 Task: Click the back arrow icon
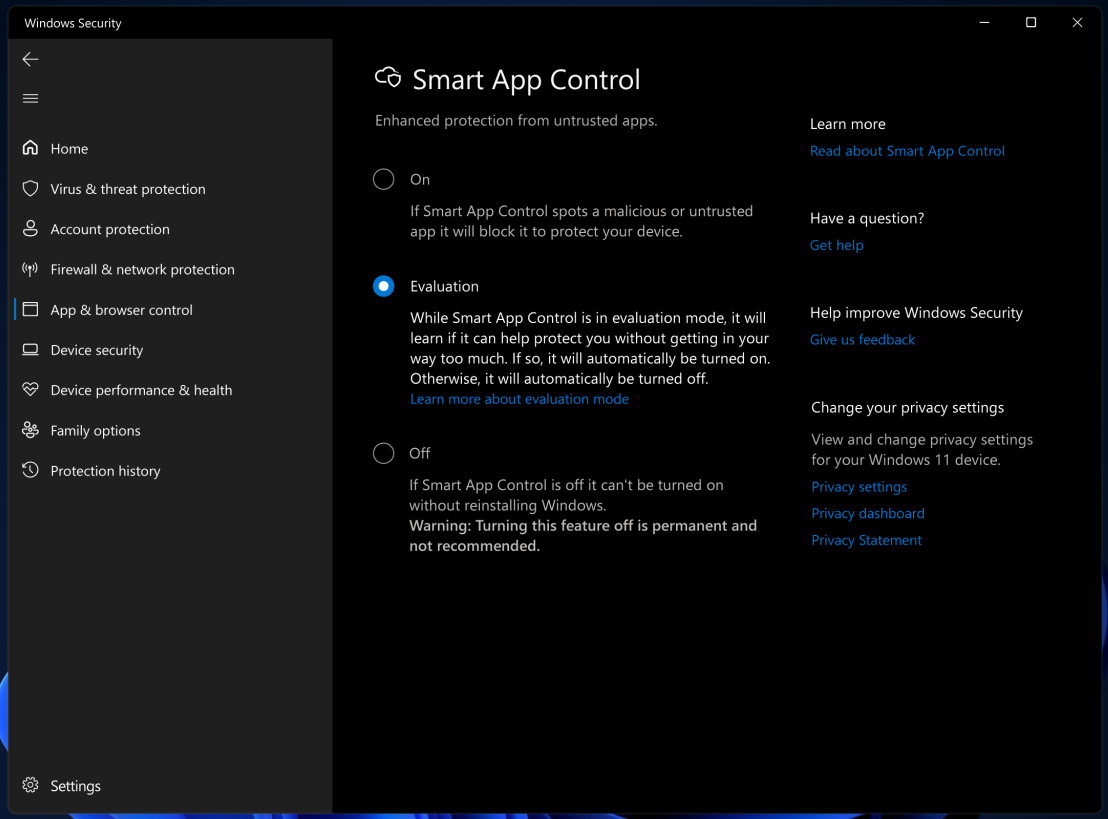point(30,59)
